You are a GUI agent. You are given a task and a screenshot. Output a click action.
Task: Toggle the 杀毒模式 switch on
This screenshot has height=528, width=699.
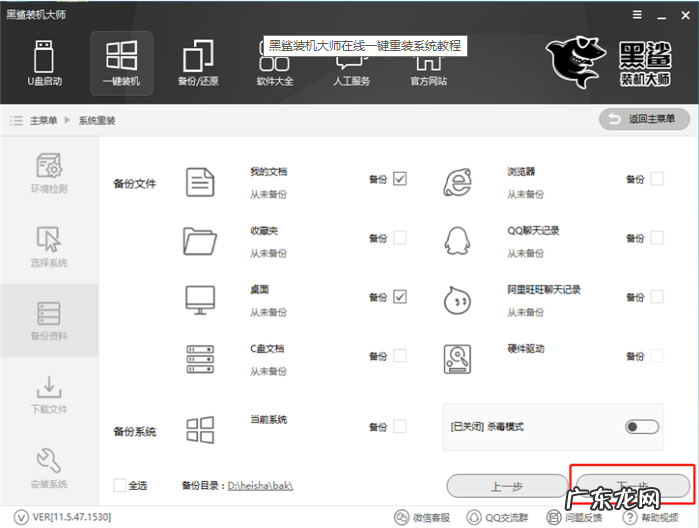(642, 427)
